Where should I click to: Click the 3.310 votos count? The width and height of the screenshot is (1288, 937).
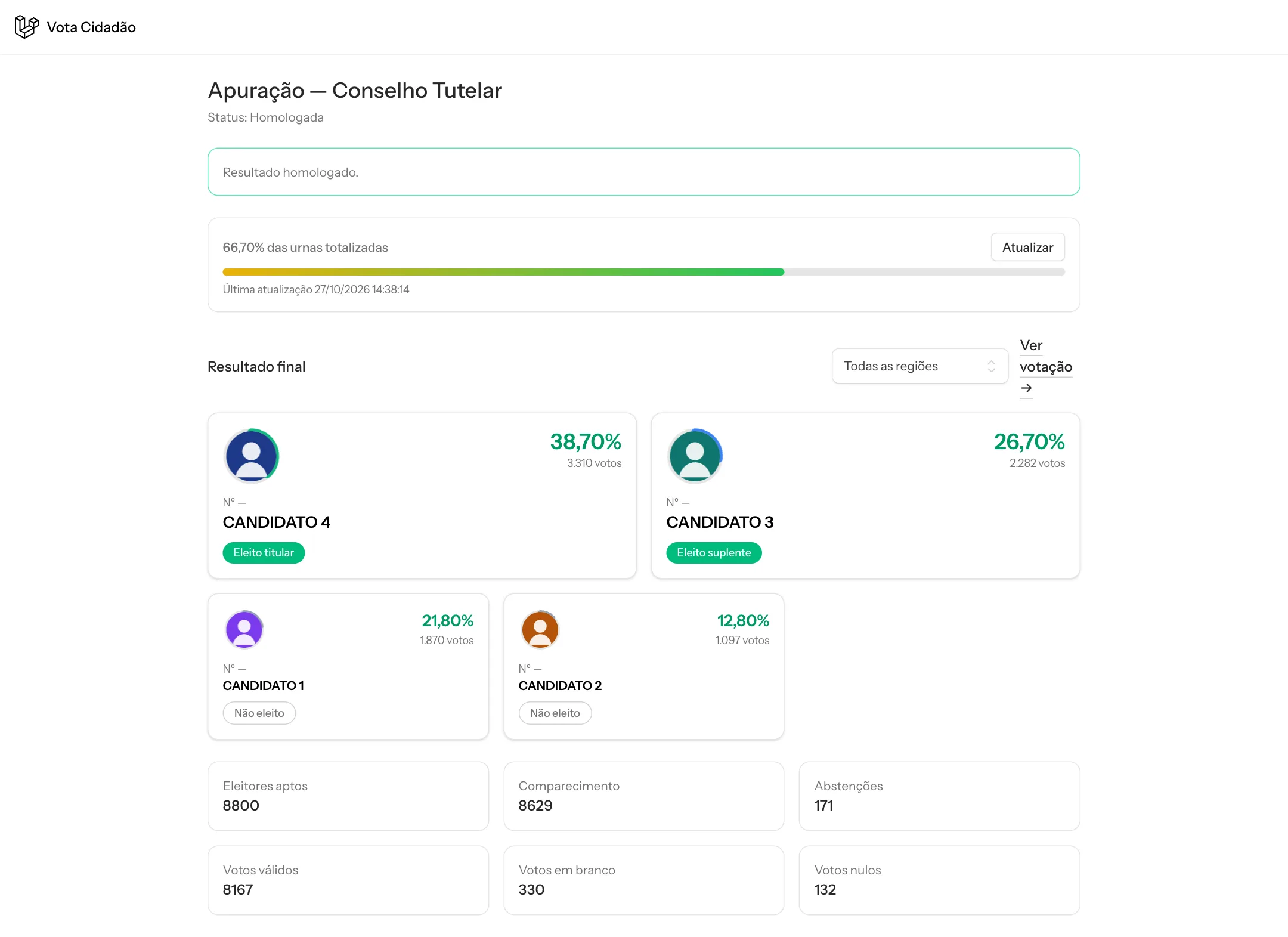tap(594, 463)
